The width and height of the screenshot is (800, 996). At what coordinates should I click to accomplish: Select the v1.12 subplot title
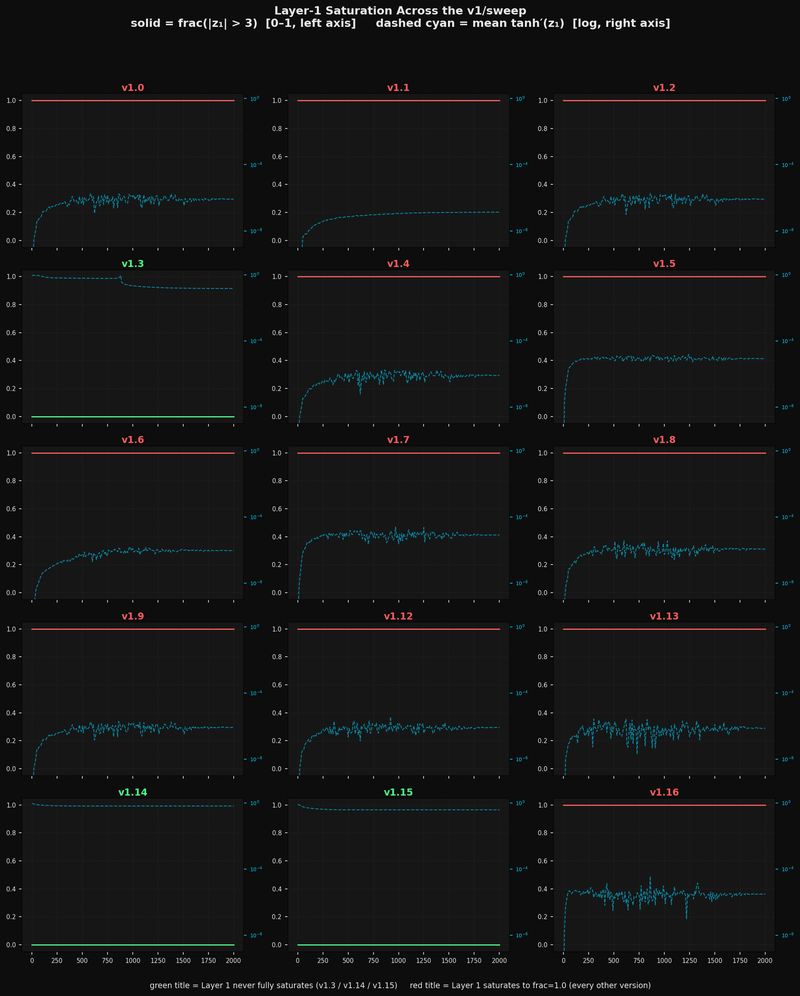tap(398, 616)
